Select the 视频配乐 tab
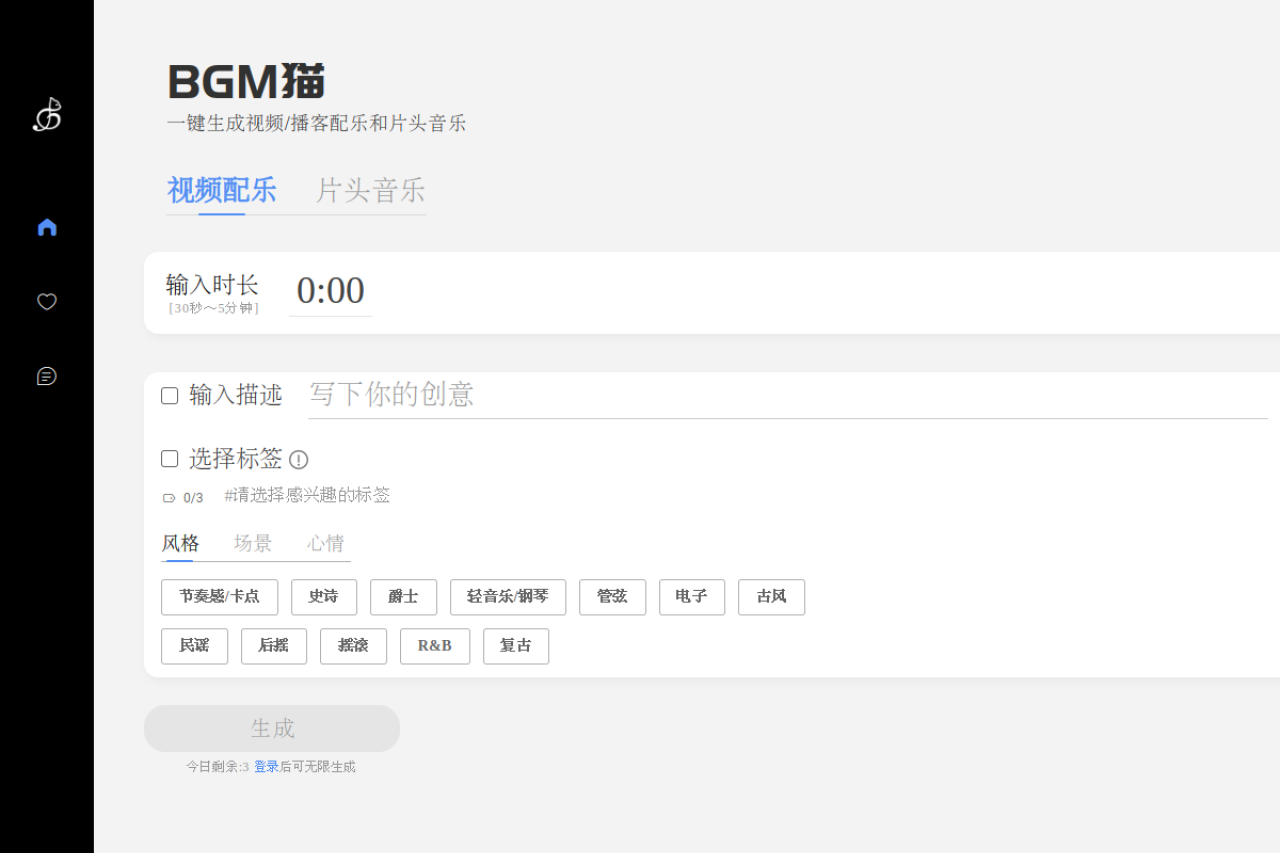The image size is (1280, 853). tap(221, 190)
